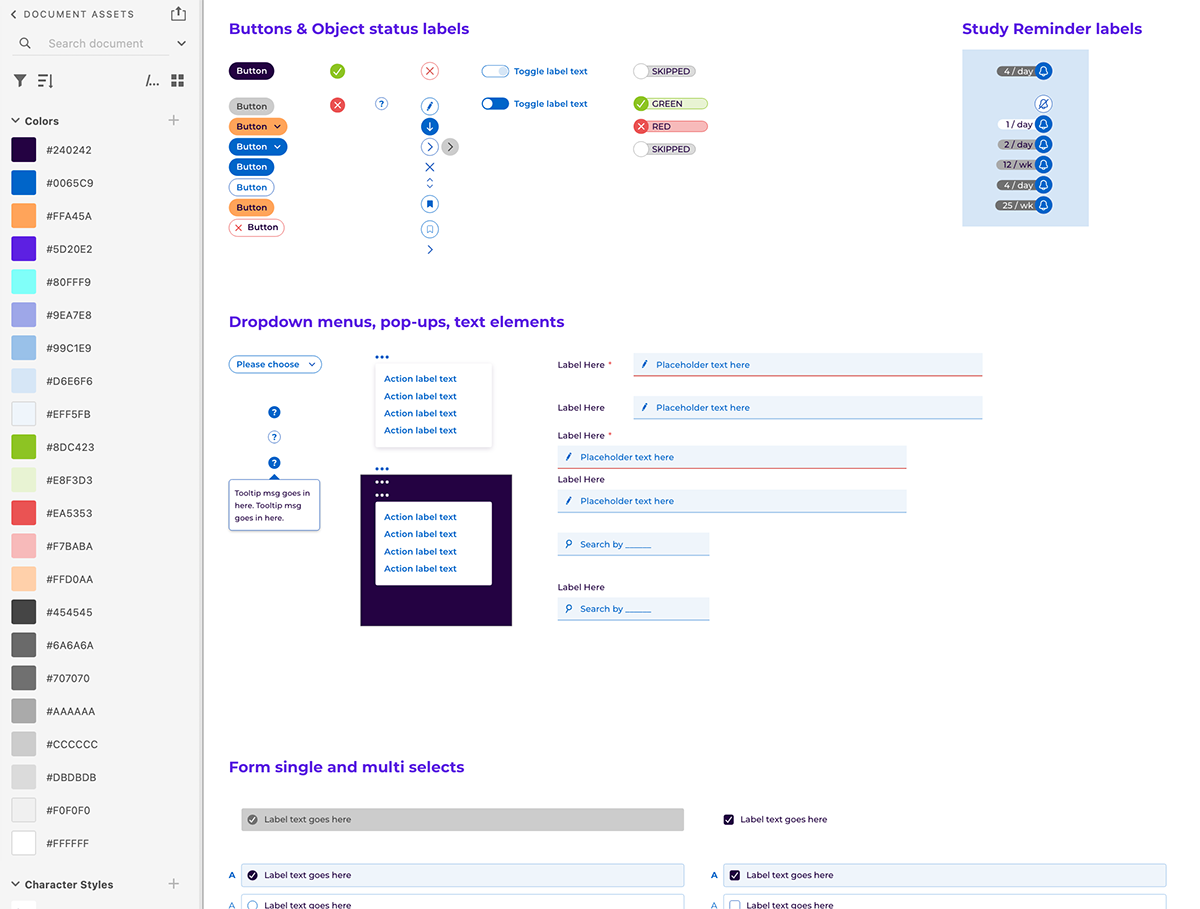The width and height of the screenshot is (1200, 909).
Task: Click the share icon in Document Assets header
Action: [178, 14]
